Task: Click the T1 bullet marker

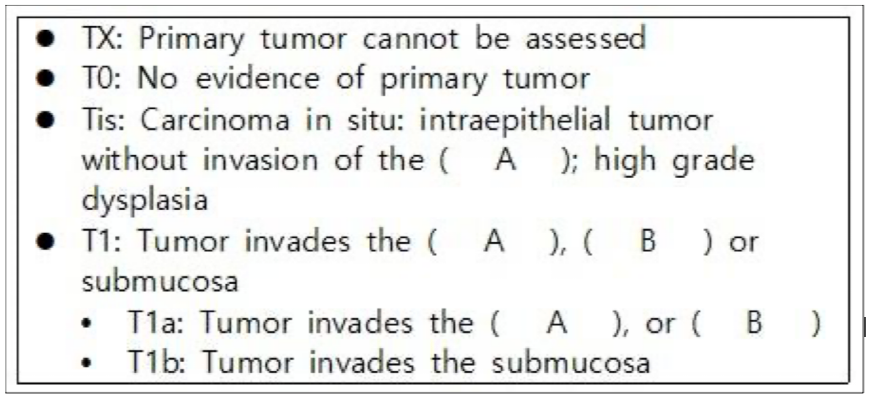Action: 44,242
